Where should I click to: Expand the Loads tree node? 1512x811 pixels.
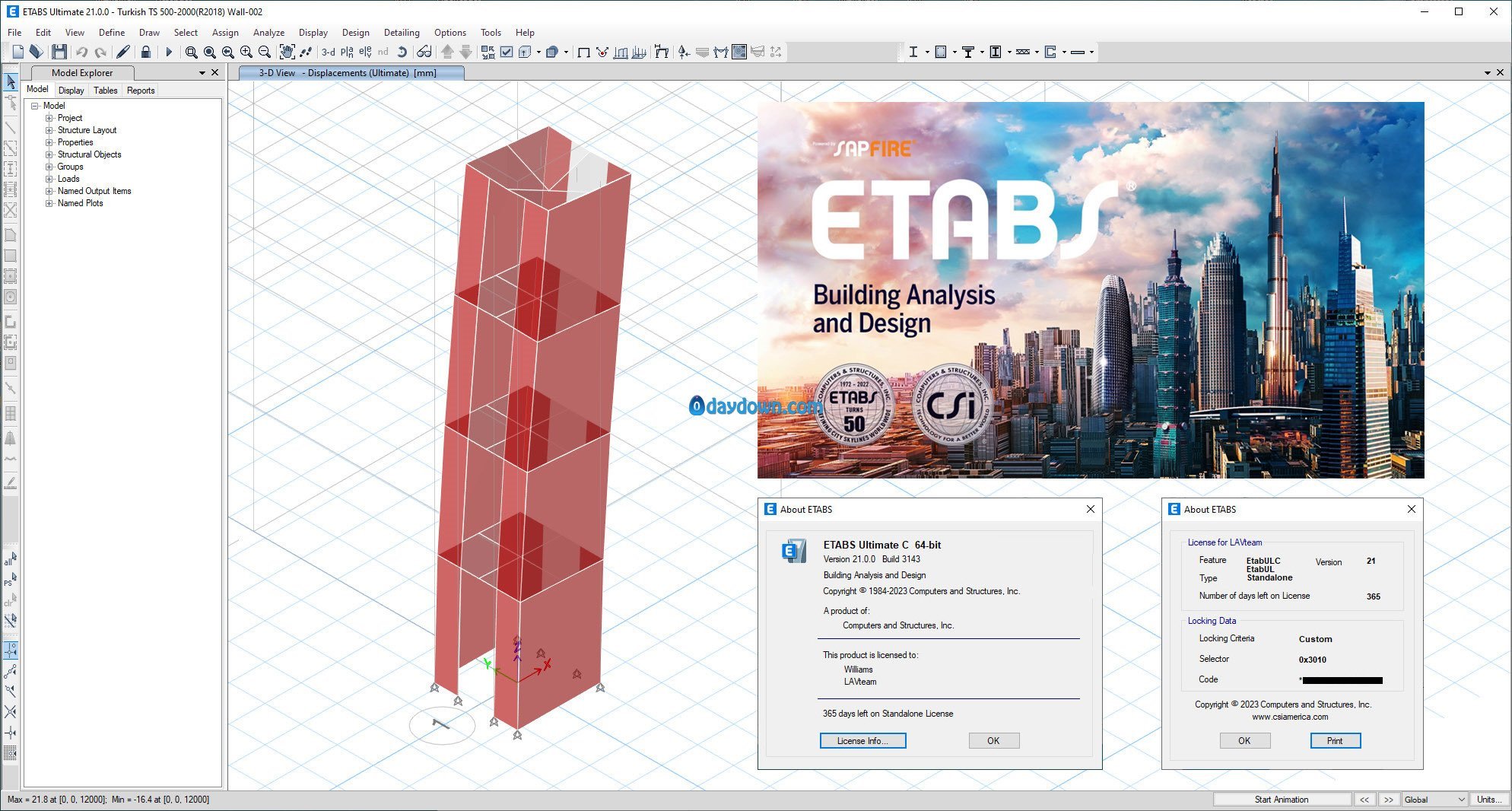click(49, 179)
